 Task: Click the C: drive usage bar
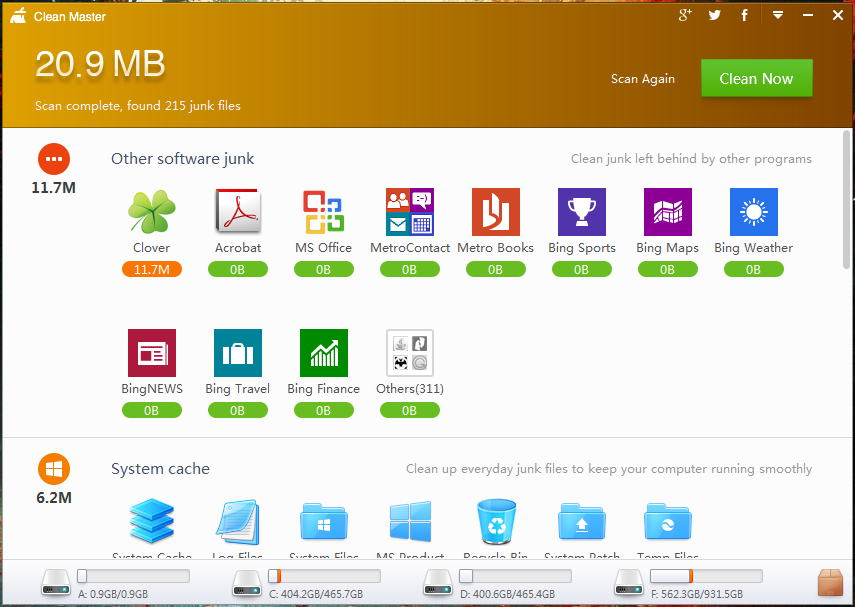324,576
